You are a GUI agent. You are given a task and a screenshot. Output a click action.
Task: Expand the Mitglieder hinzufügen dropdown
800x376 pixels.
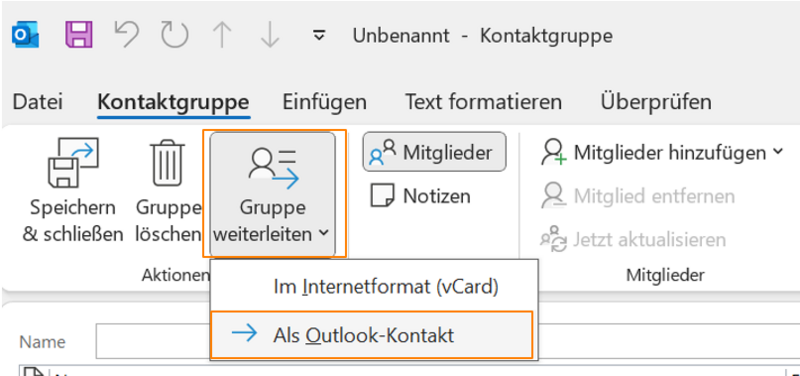[661, 152]
